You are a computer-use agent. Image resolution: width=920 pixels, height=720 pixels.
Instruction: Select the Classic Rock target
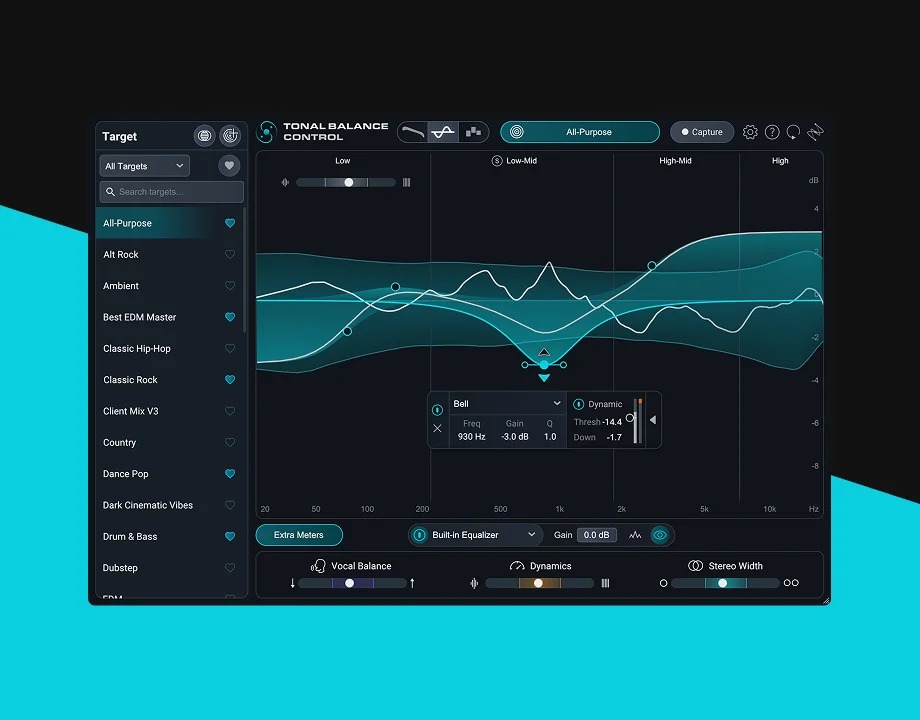[169, 380]
